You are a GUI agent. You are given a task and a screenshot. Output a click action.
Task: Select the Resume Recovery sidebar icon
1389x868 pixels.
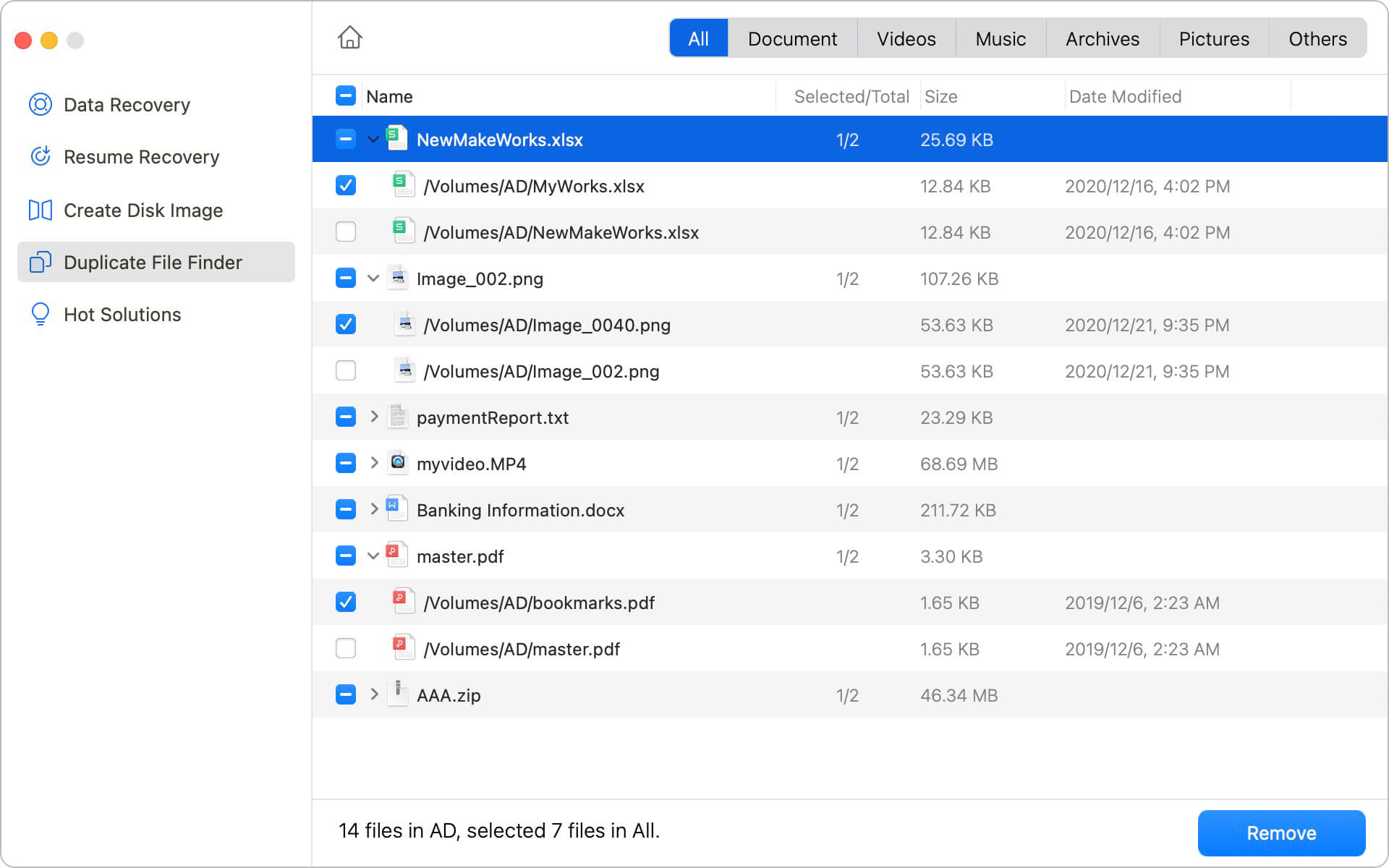coord(41,156)
